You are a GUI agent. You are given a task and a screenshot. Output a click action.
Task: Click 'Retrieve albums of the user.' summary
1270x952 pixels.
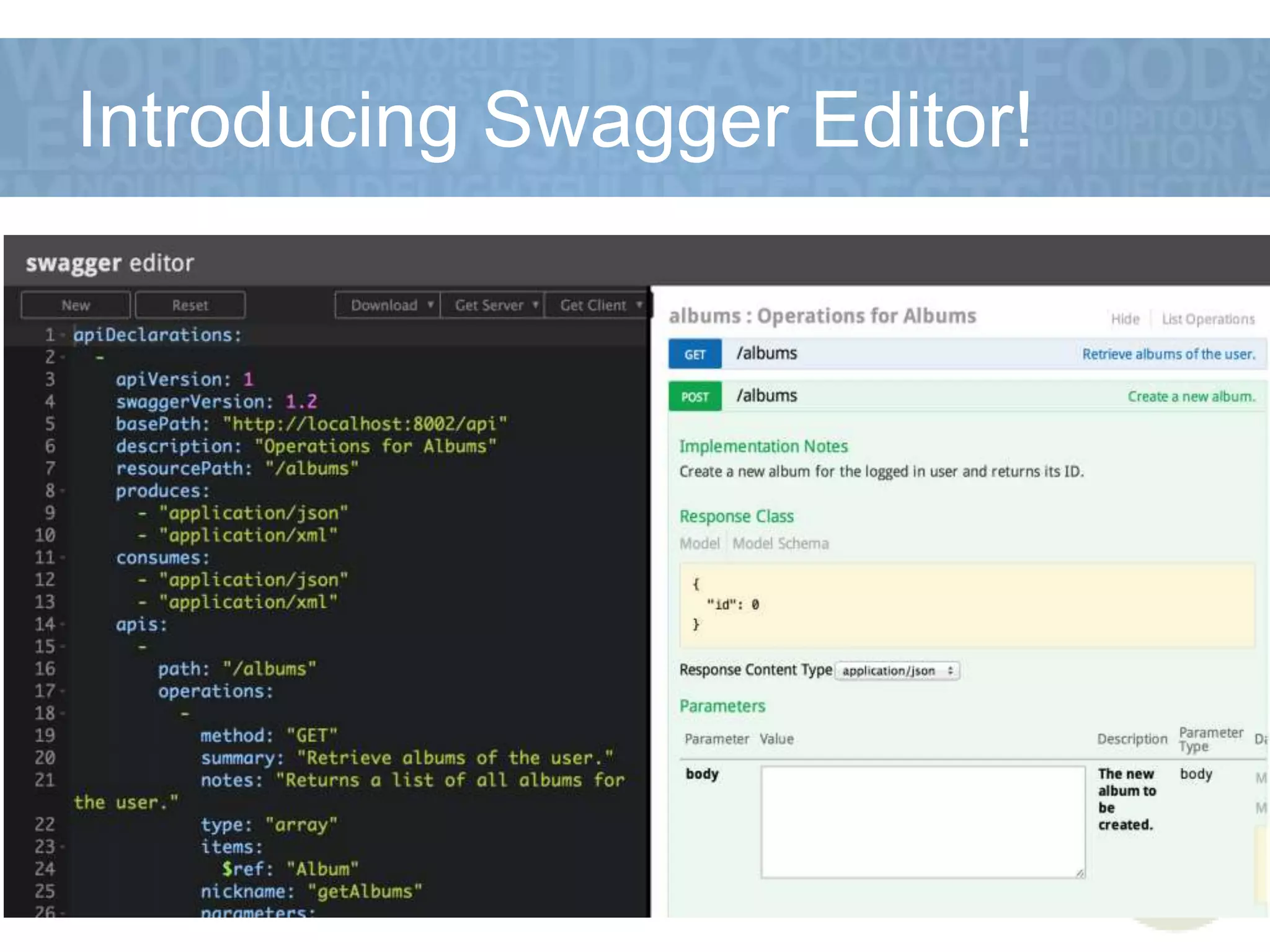pos(1168,354)
